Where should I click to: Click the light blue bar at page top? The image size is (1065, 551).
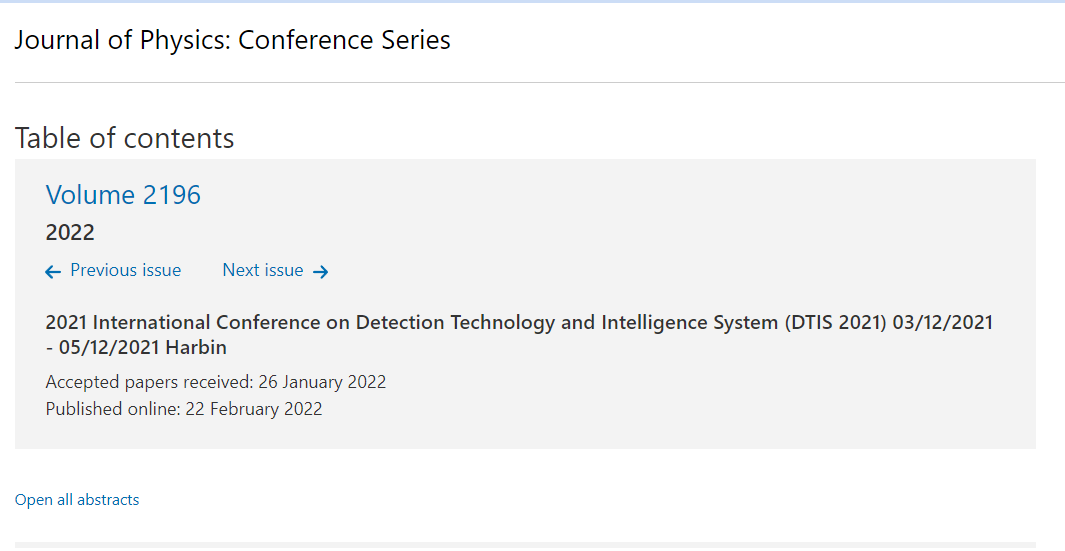[532, 1]
